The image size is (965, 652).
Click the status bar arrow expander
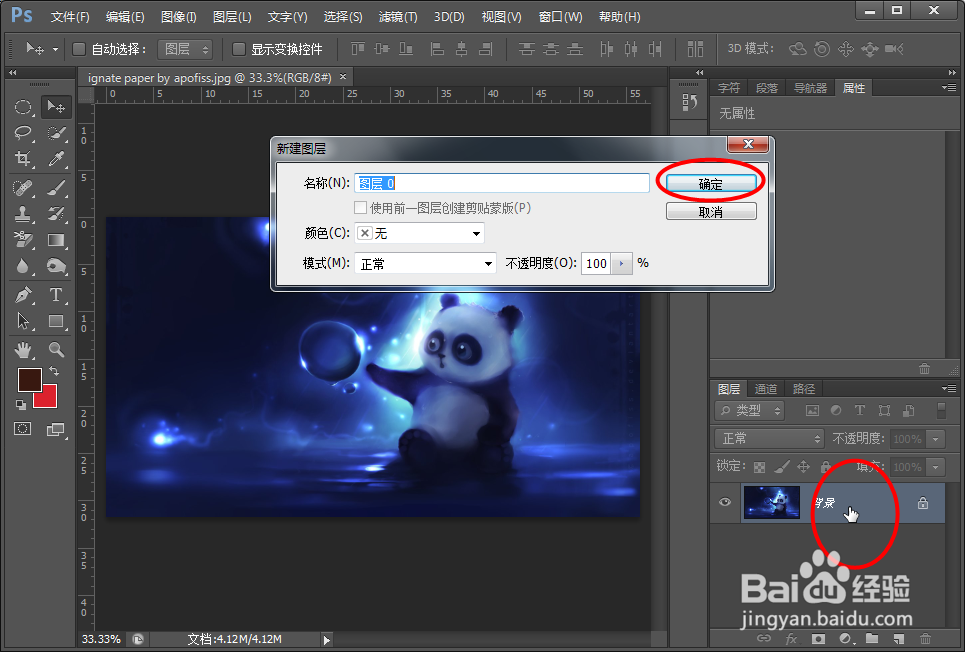327,640
